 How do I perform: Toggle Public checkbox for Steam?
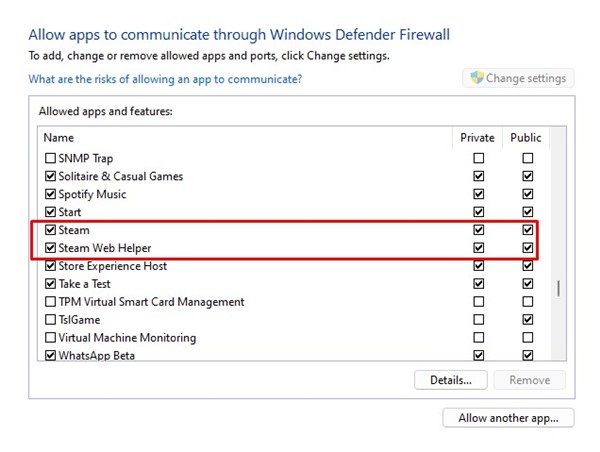[528, 231]
